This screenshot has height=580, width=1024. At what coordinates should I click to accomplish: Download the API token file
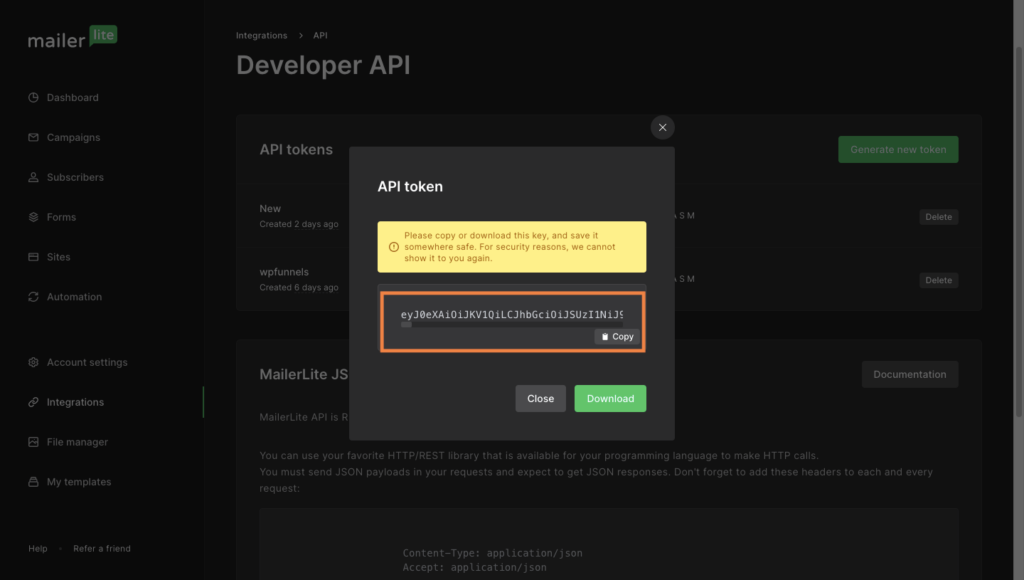click(610, 399)
